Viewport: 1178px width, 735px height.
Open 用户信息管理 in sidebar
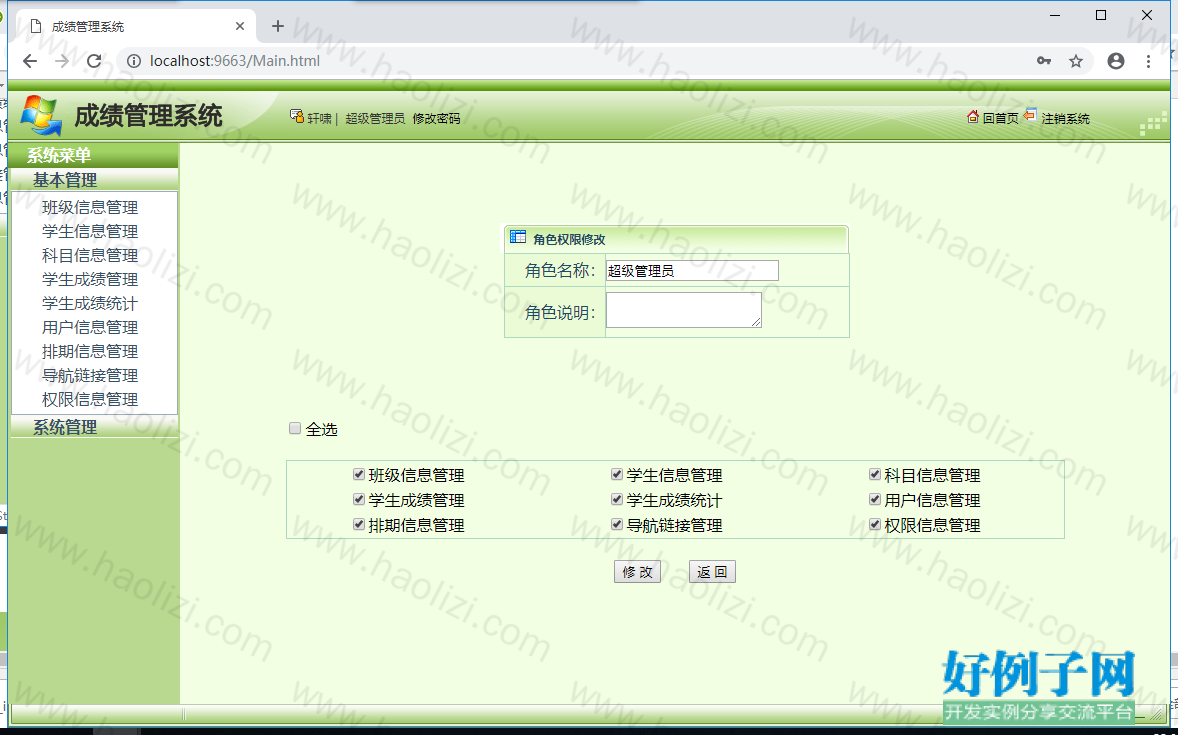tap(90, 328)
